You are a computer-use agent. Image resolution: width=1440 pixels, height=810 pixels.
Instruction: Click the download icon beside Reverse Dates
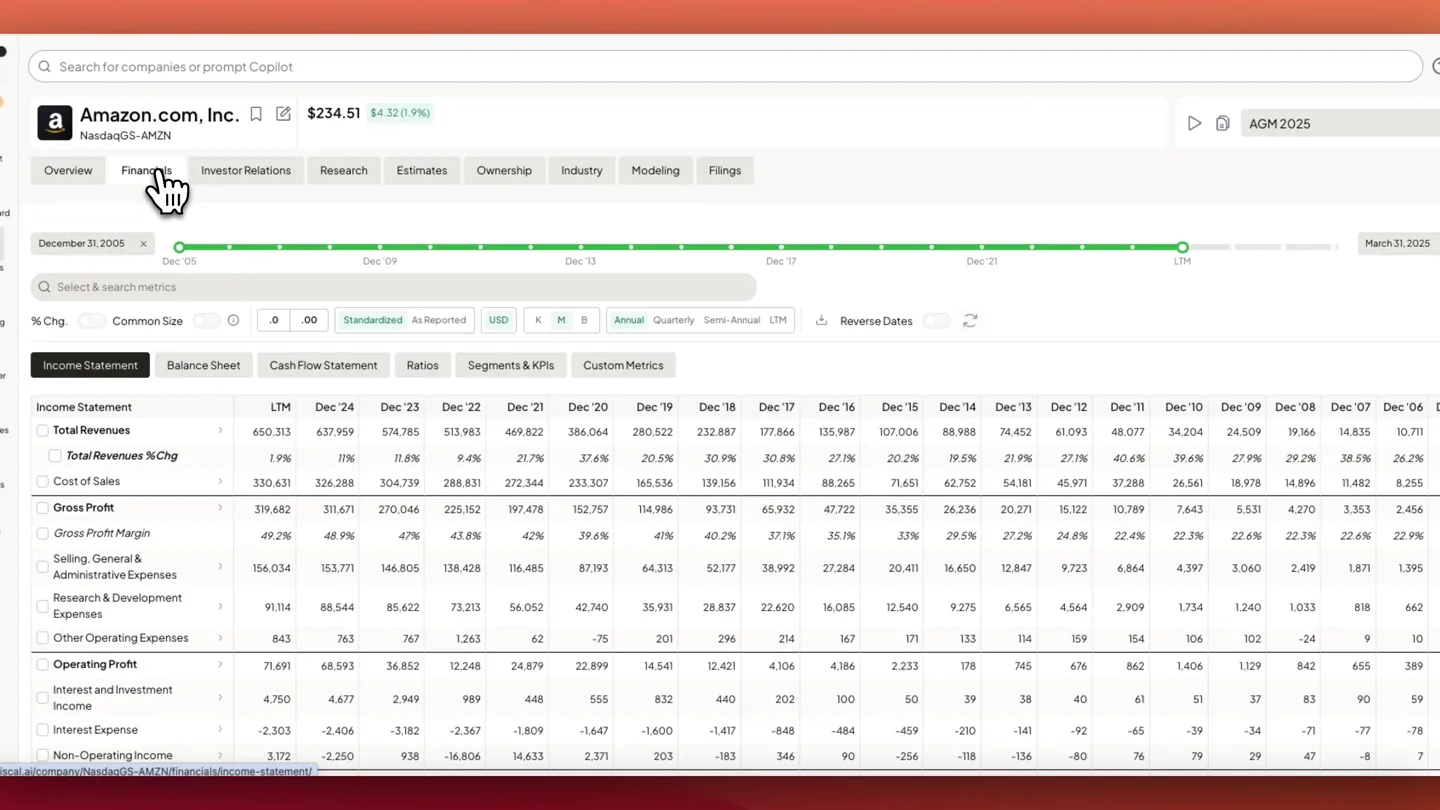821,321
